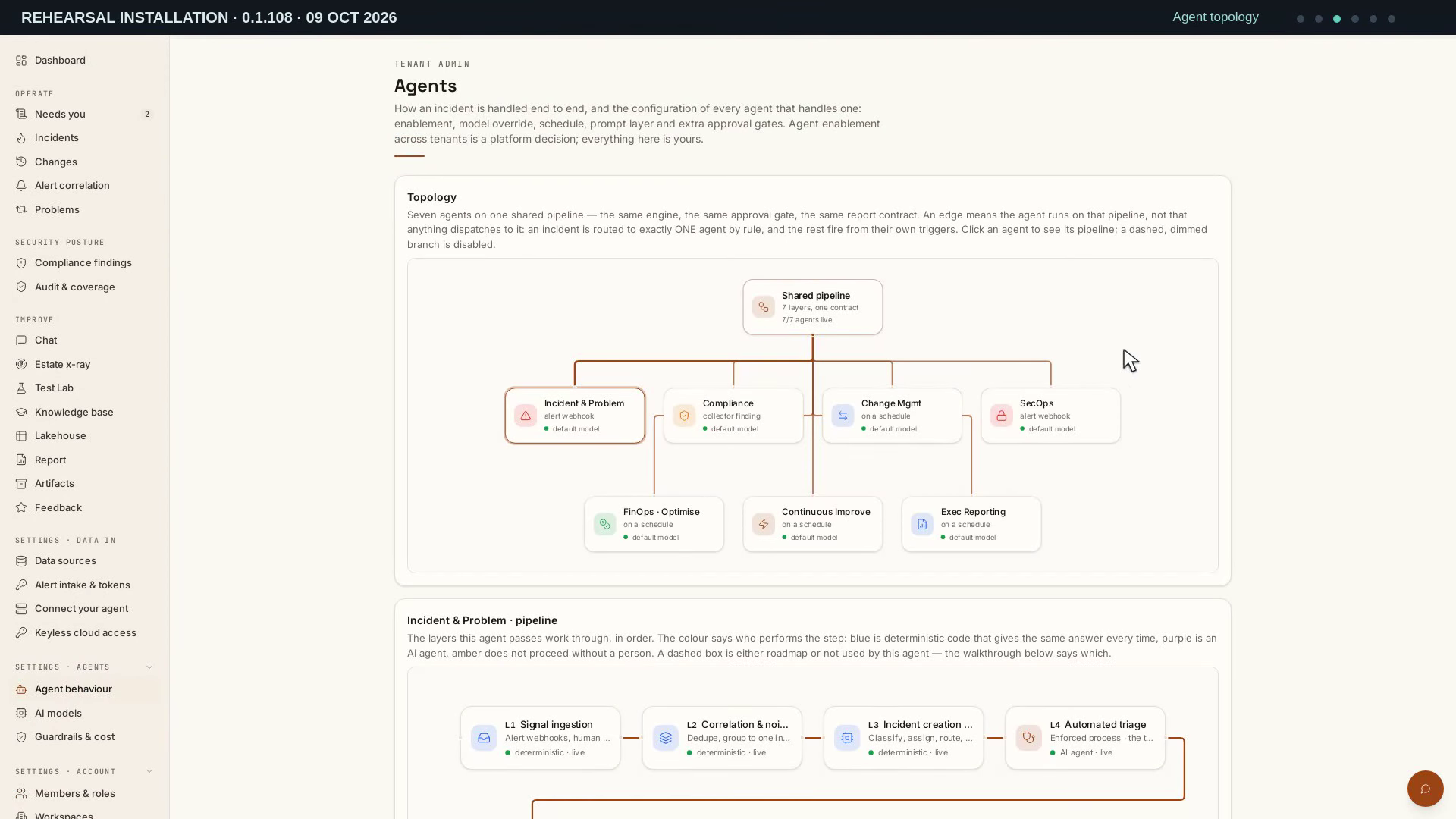Click the Incidents flame icon
1456x819 pixels.
(21, 138)
